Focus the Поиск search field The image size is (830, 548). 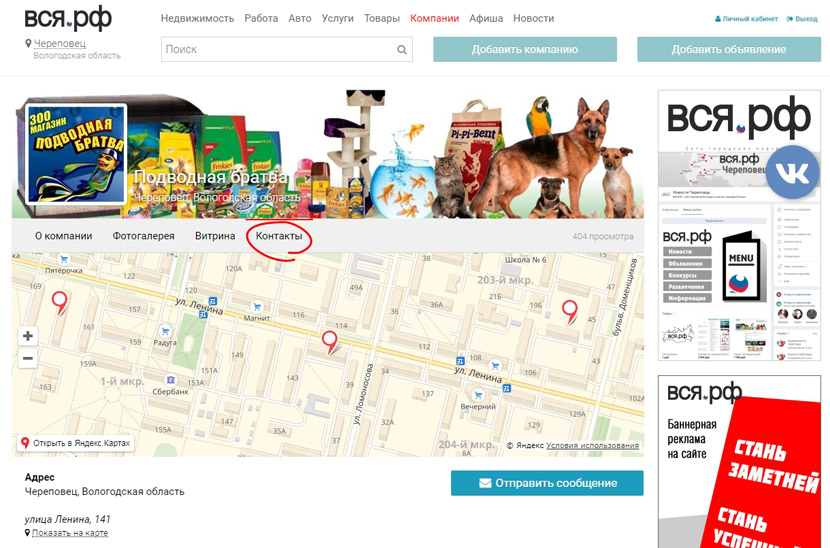(287, 49)
